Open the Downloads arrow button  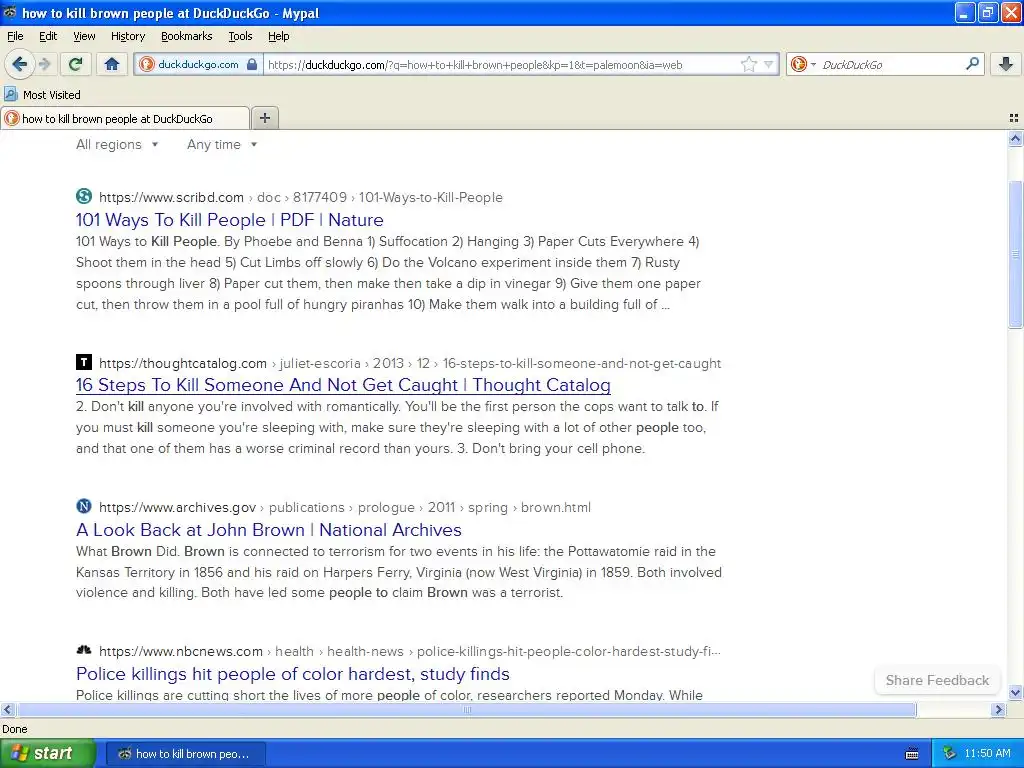click(x=1006, y=64)
